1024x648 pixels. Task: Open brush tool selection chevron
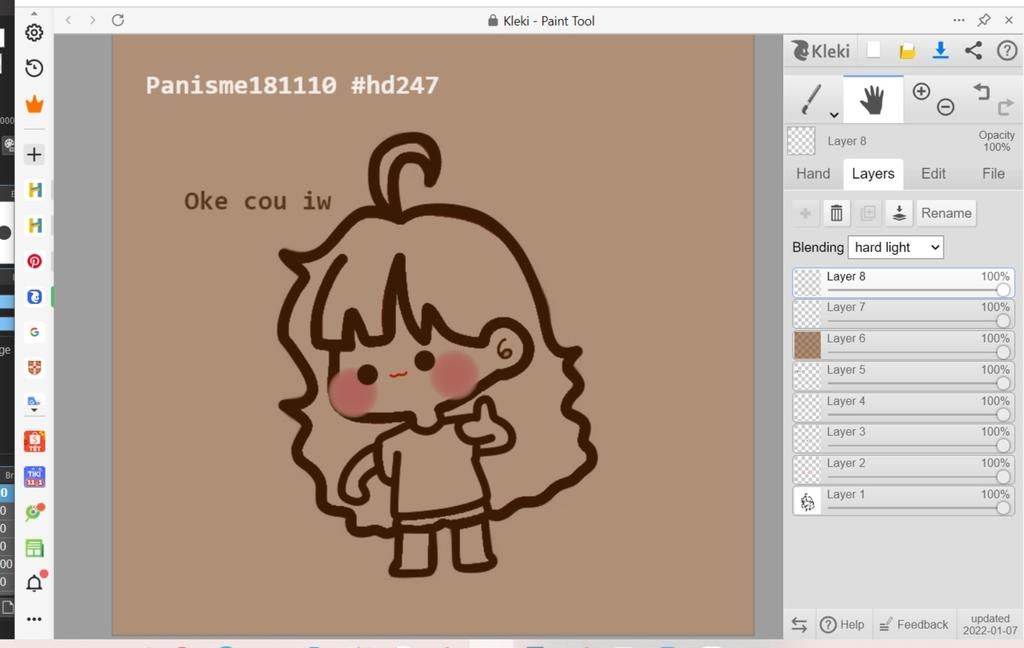click(x=834, y=115)
